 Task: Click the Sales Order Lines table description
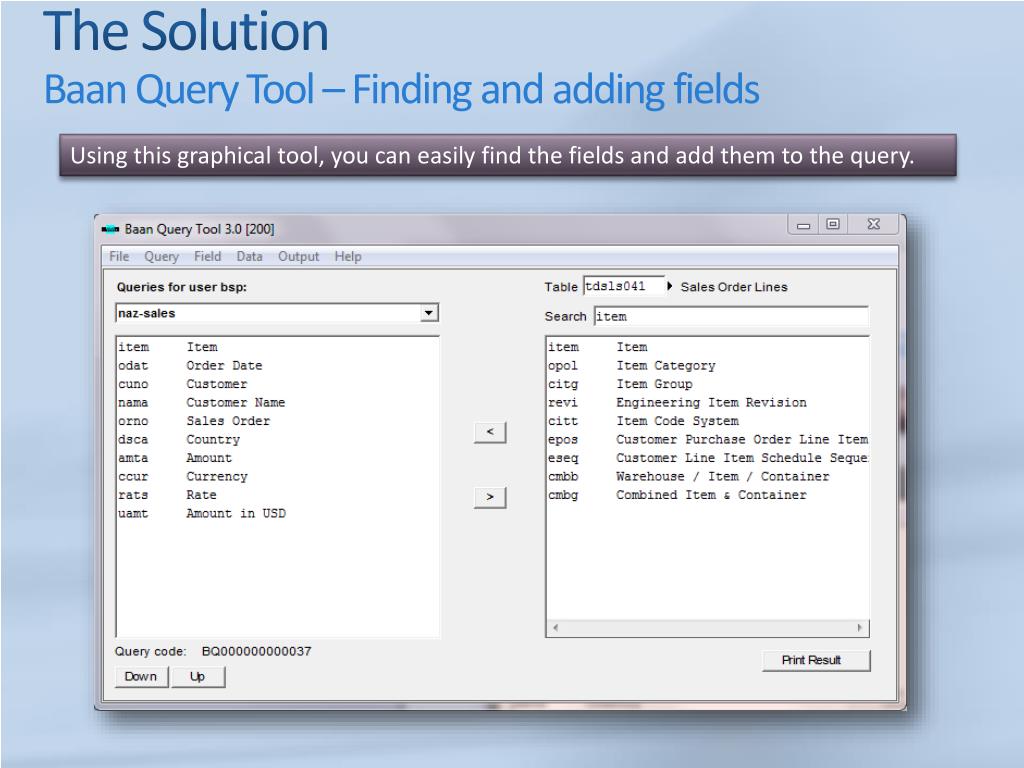click(x=734, y=287)
